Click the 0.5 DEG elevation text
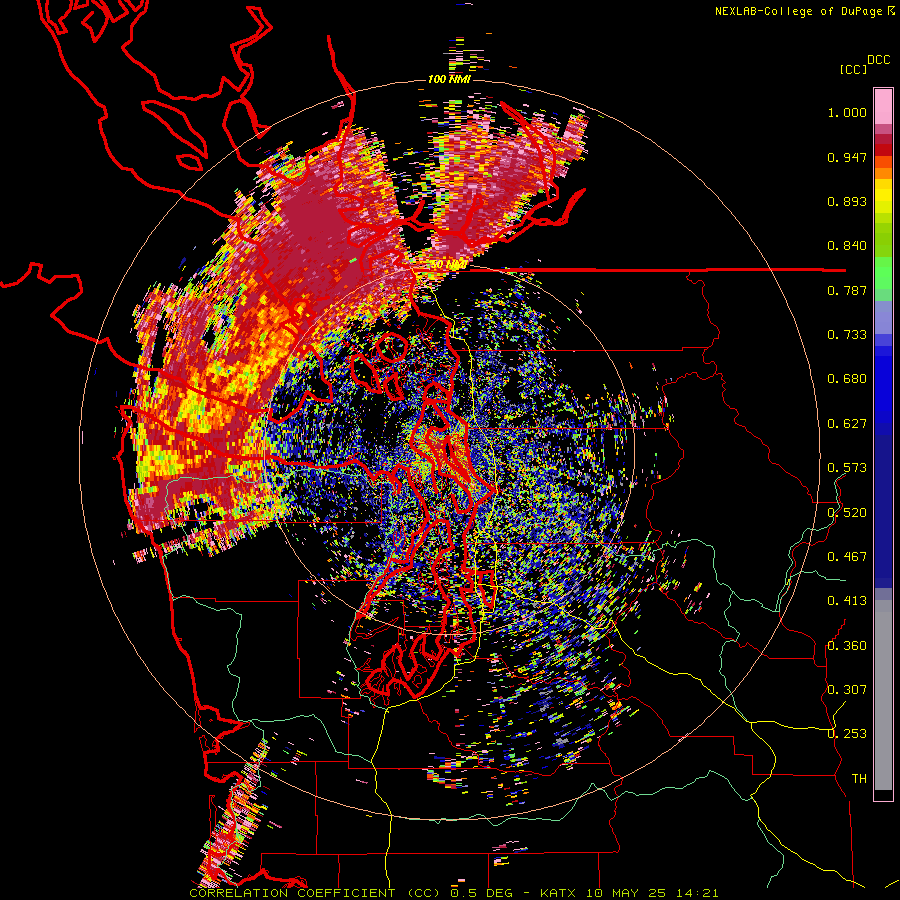The height and width of the screenshot is (900, 900). coord(482,893)
